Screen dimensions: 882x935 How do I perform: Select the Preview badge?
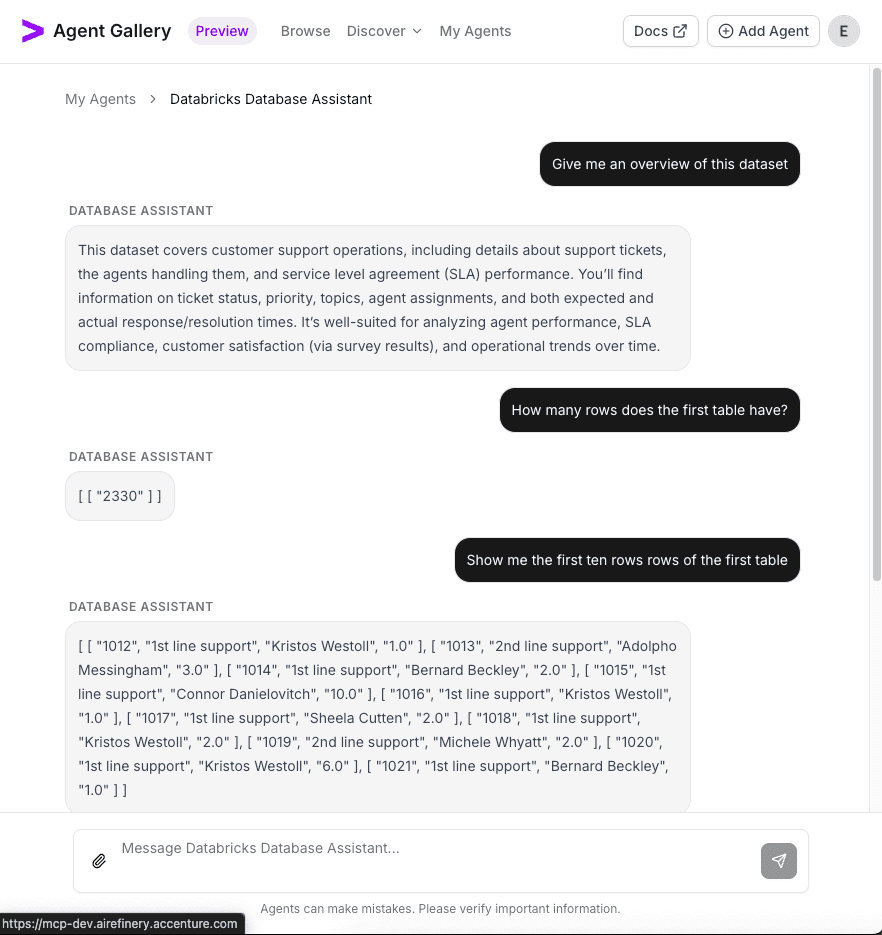pyautogui.click(x=222, y=31)
